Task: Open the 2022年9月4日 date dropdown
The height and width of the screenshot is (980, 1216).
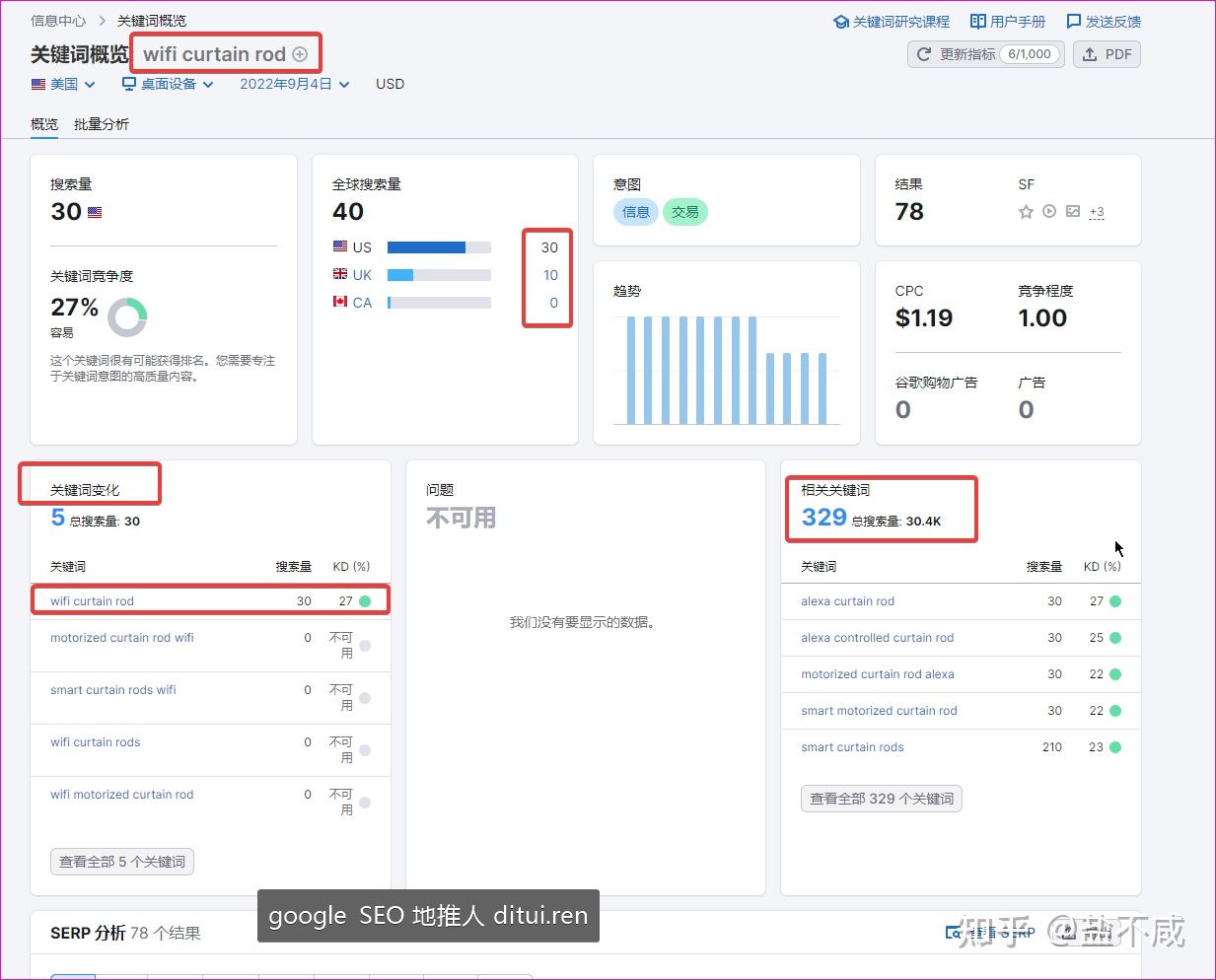Action: [x=294, y=84]
